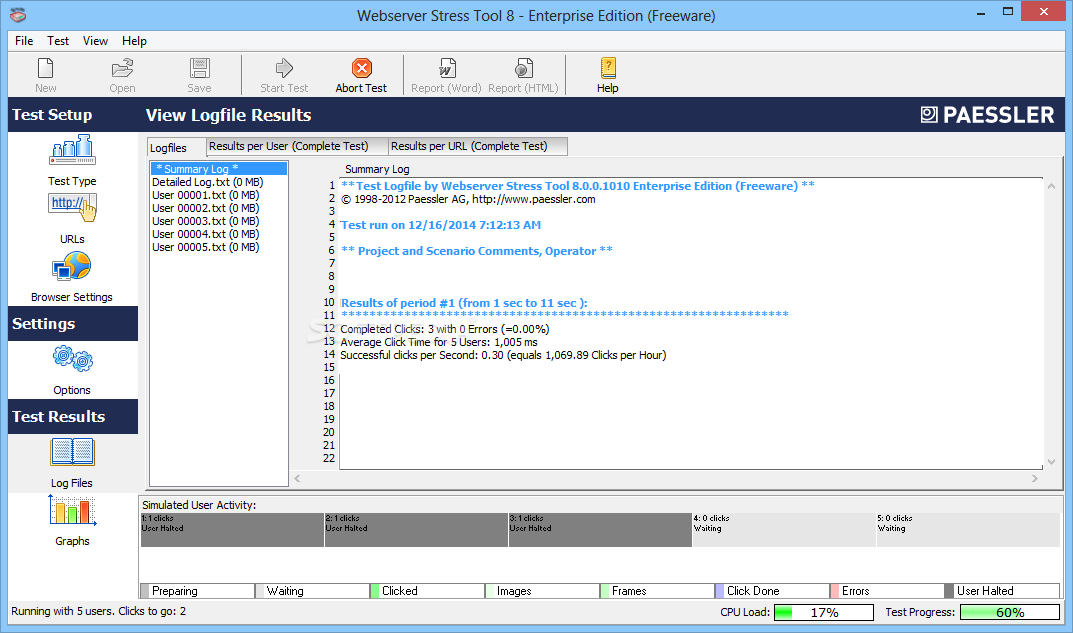The width and height of the screenshot is (1073, 633).
Task: Click the log scrollbar down arrow
Action: (x=1051, y=462)
